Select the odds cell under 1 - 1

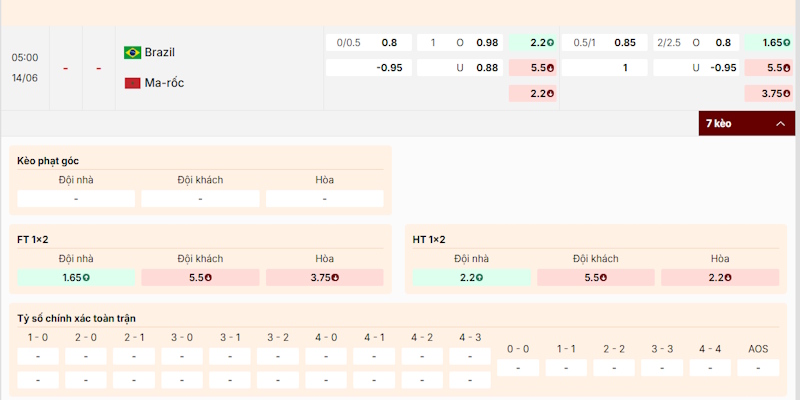[566, 368]
